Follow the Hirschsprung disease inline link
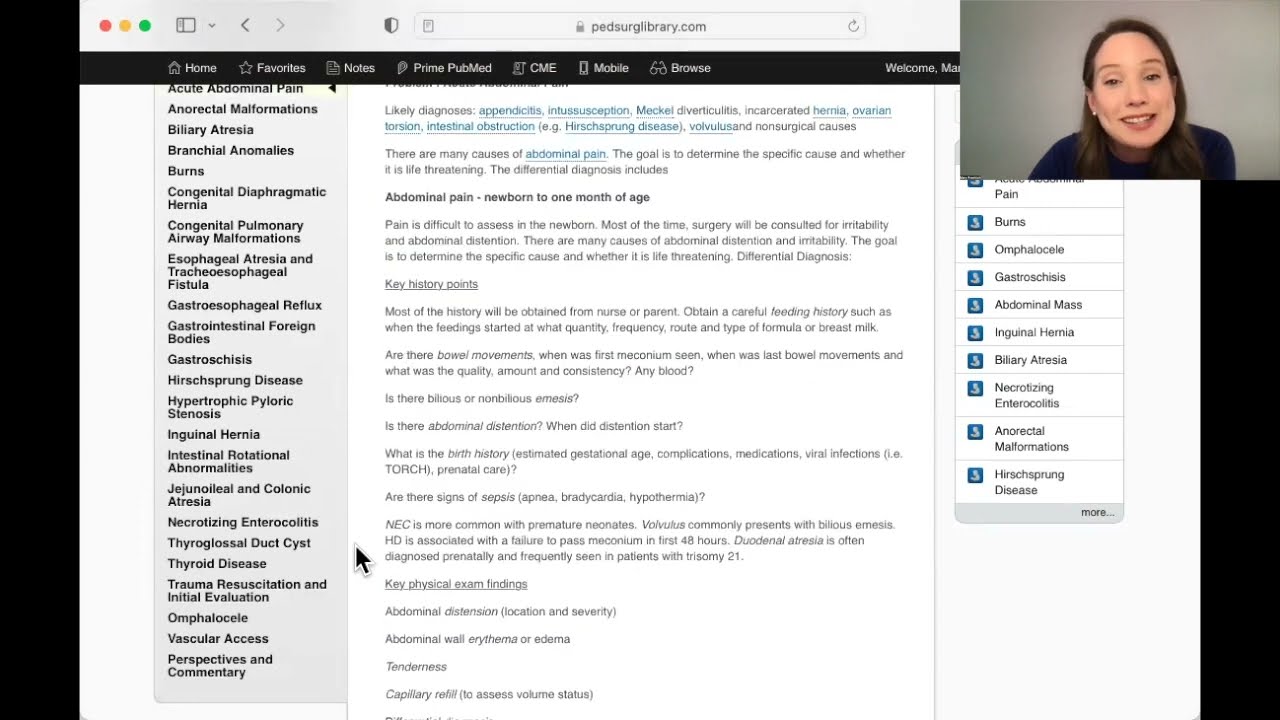 622,127
